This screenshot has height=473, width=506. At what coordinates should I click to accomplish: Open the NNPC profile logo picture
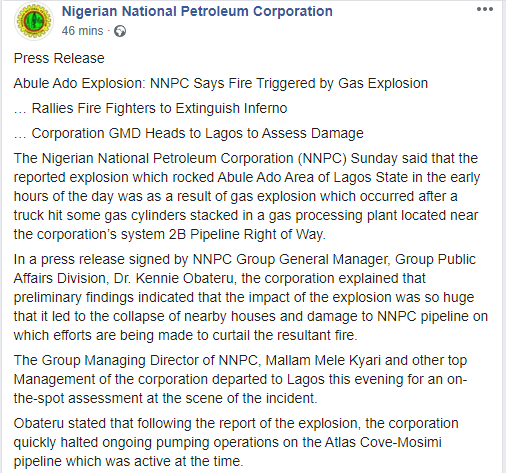coord(34,21)
